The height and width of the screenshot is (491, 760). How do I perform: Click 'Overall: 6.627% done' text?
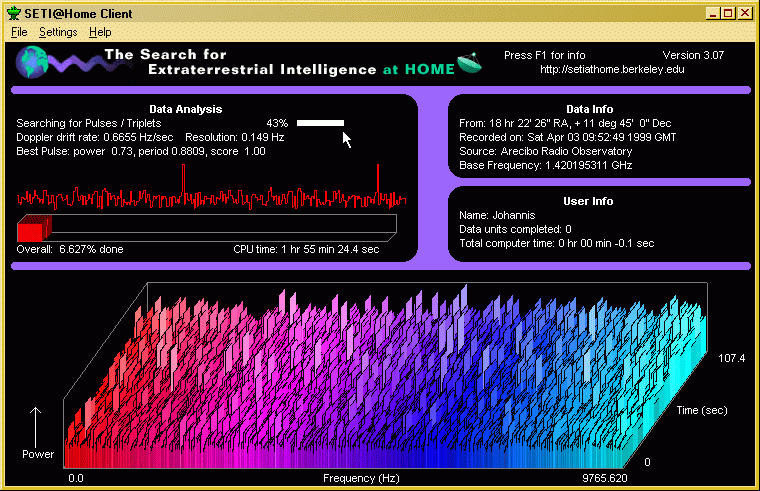pyautogui.click(x=70, y=249)
